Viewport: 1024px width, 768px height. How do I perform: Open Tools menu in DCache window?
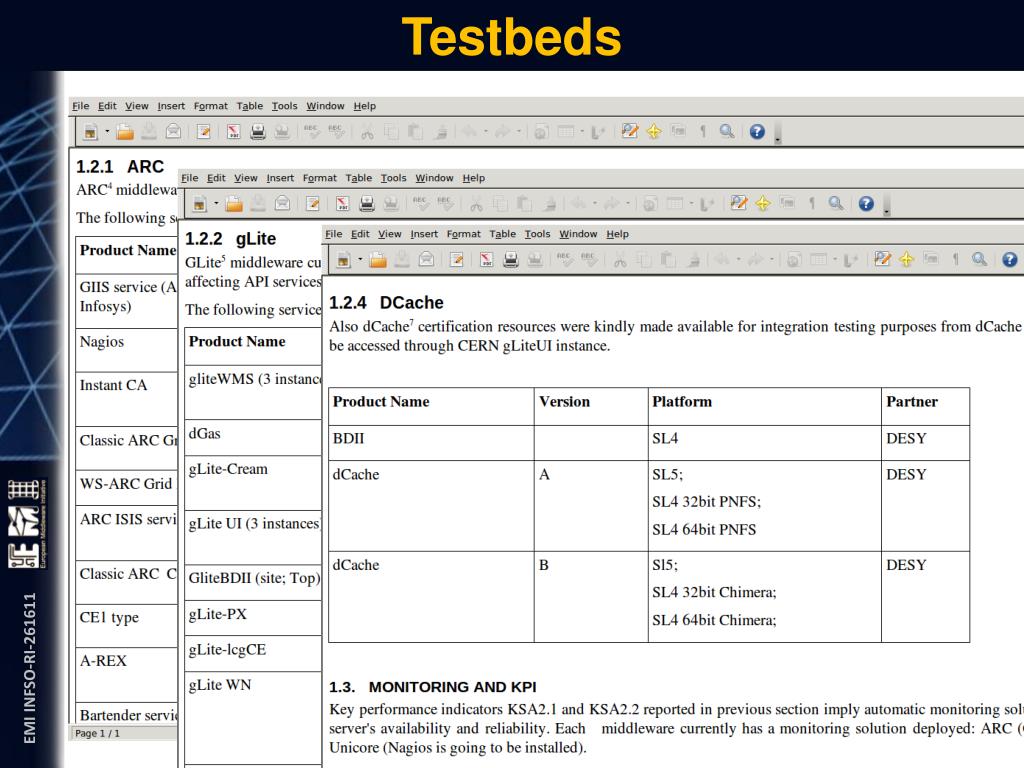(x=537, y=234)
